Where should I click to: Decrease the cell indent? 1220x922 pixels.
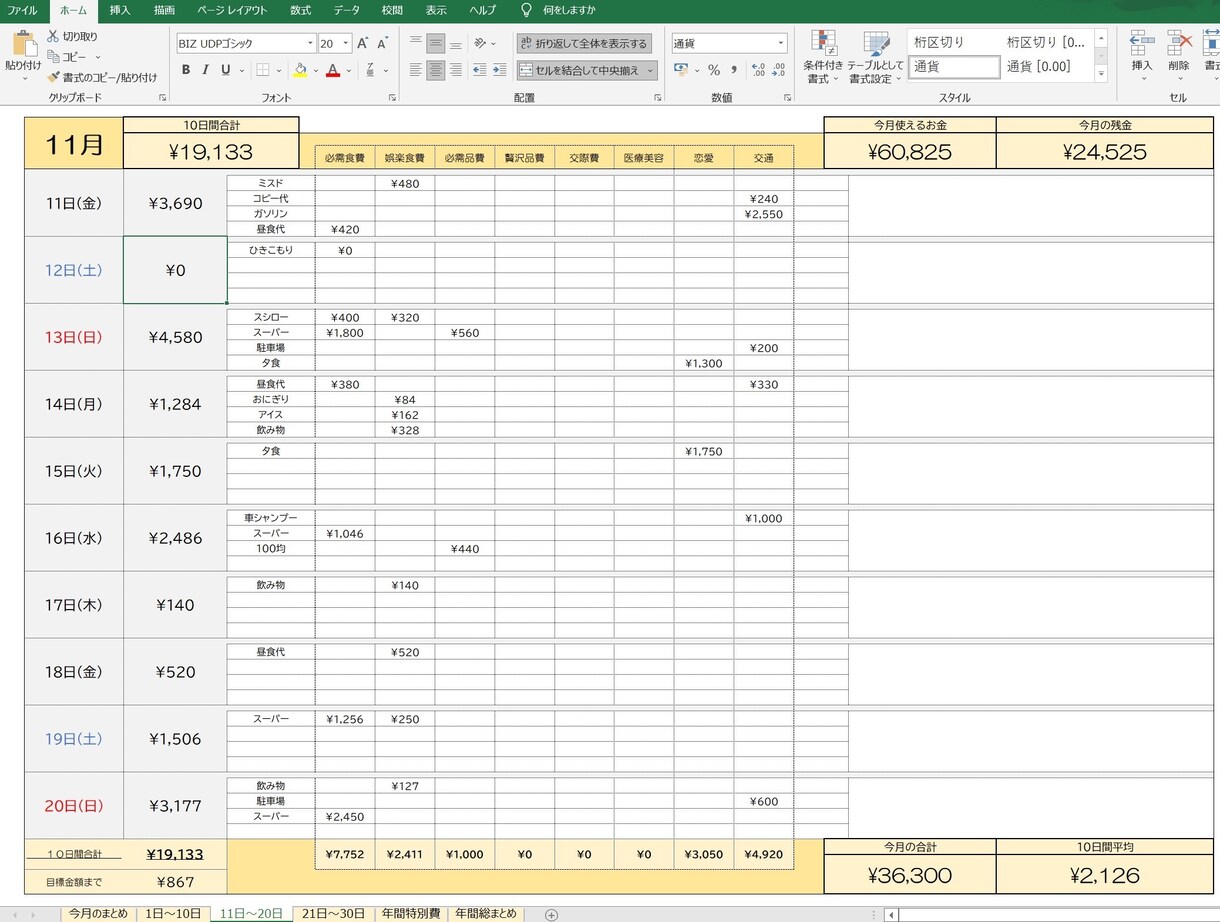[479, 70]
